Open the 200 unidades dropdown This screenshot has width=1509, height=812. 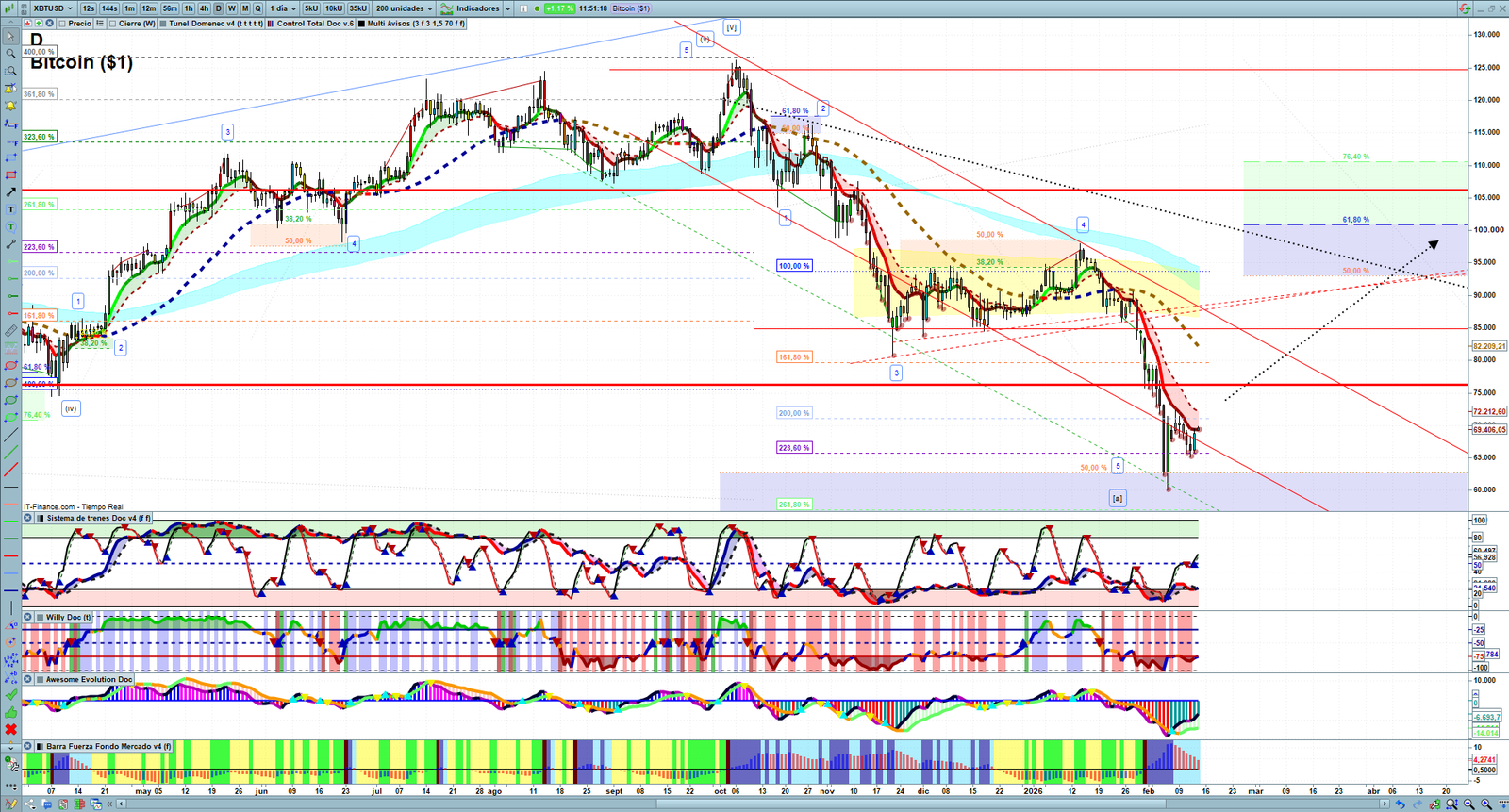tap(404, 8)
